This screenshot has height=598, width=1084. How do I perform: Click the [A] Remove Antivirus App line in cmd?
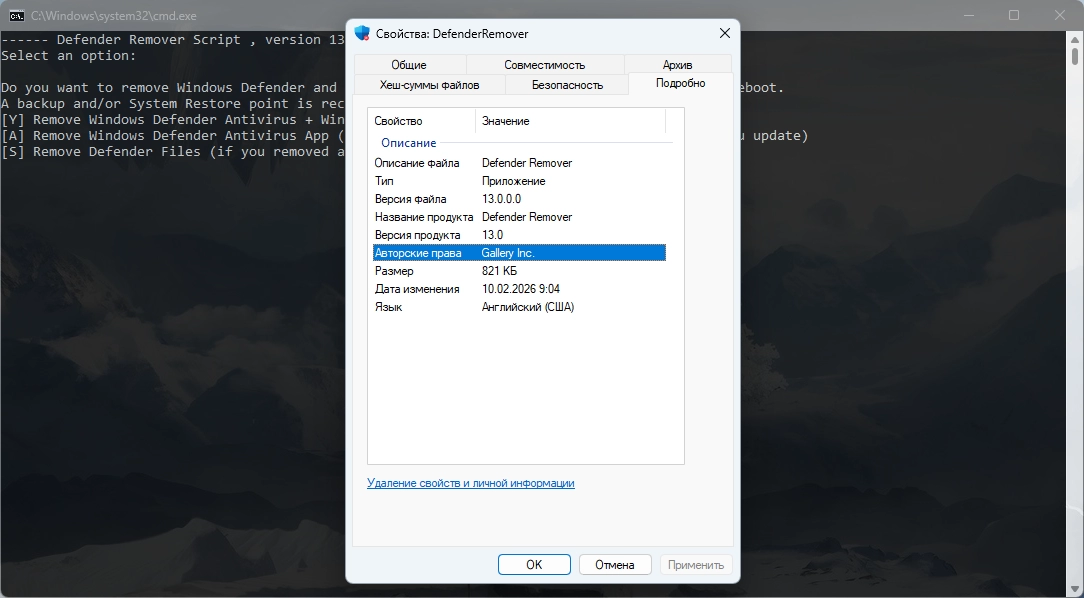click(x=173, y=136)
